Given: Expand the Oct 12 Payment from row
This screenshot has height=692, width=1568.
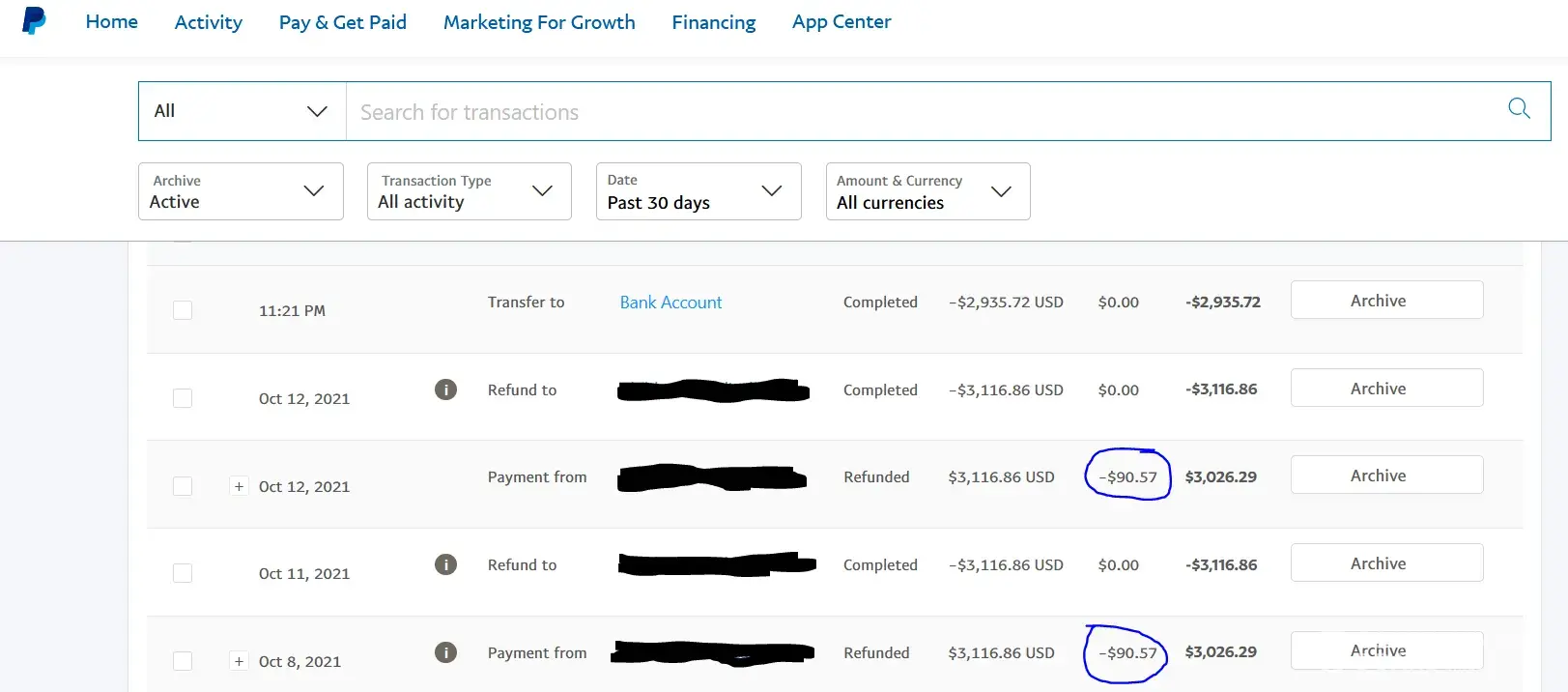Looking at the screenshot, I should 239,486.
